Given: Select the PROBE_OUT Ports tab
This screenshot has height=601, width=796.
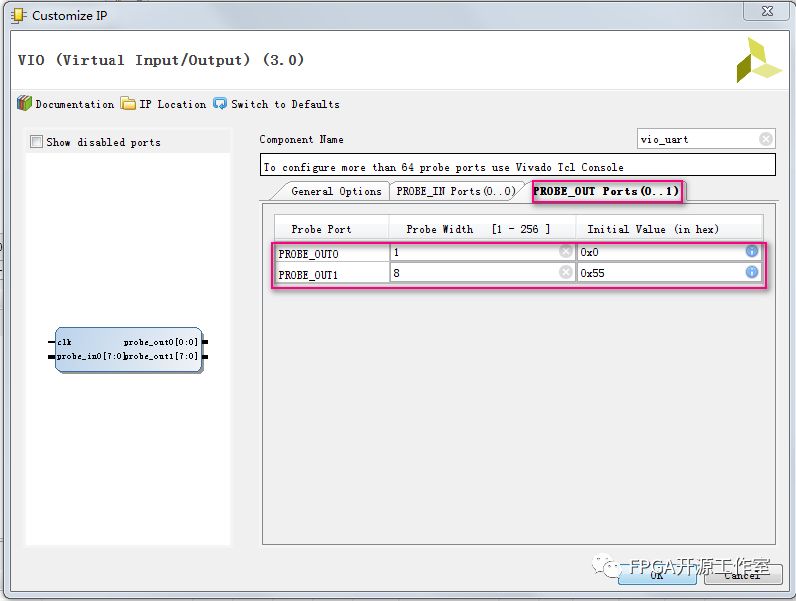Looking at the screenshot, I should click(x=605, y=191).
